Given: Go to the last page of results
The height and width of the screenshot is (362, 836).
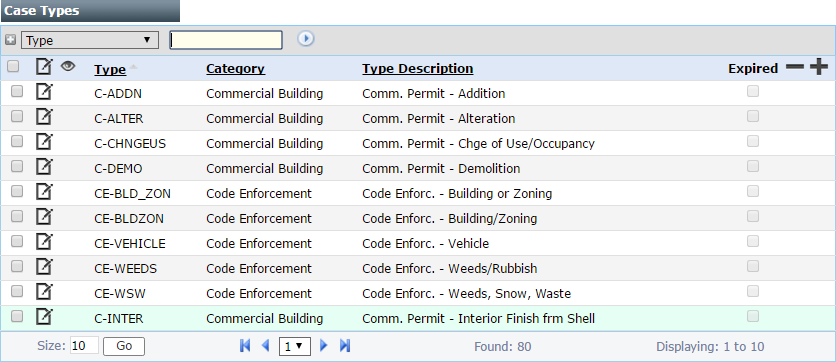Looking at the screenshot, I should click(345, 345).
